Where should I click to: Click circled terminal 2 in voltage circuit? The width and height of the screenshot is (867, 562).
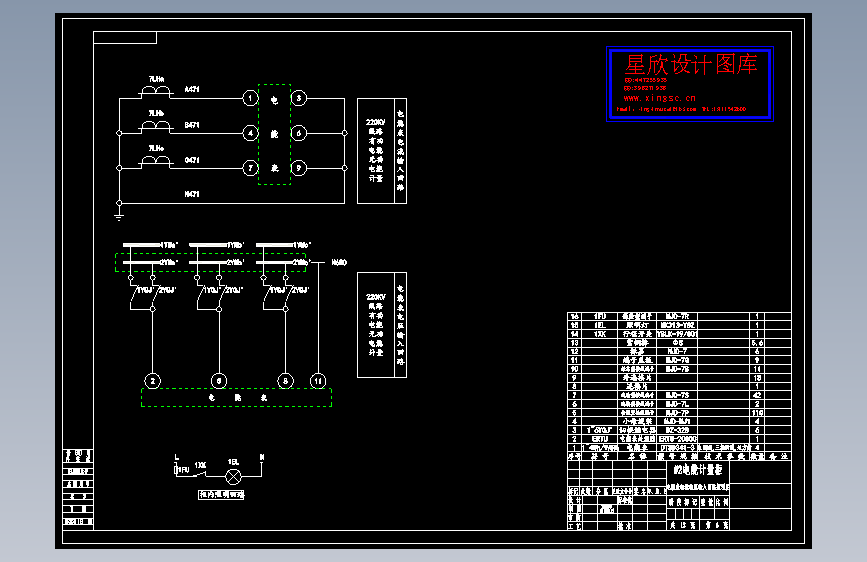click(153, 381)
